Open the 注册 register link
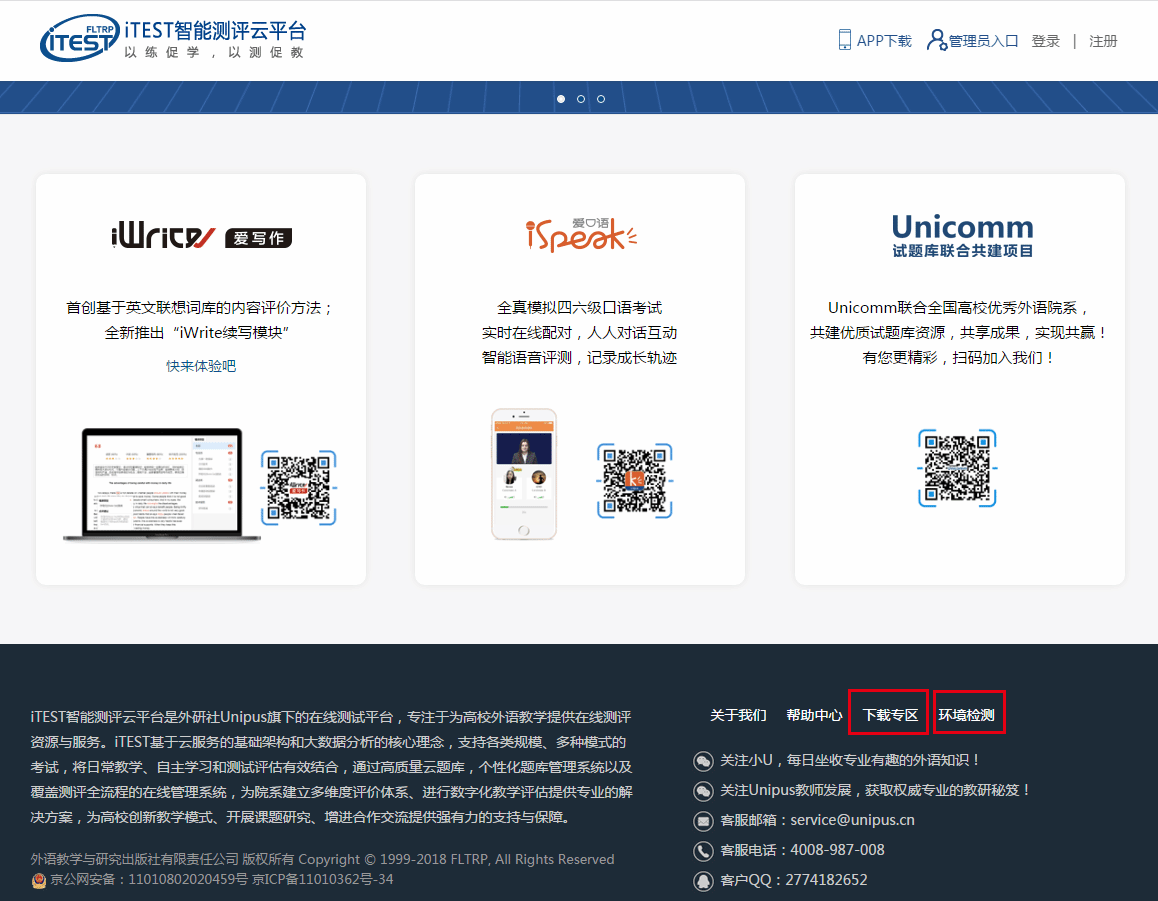 click(1103, 41)
